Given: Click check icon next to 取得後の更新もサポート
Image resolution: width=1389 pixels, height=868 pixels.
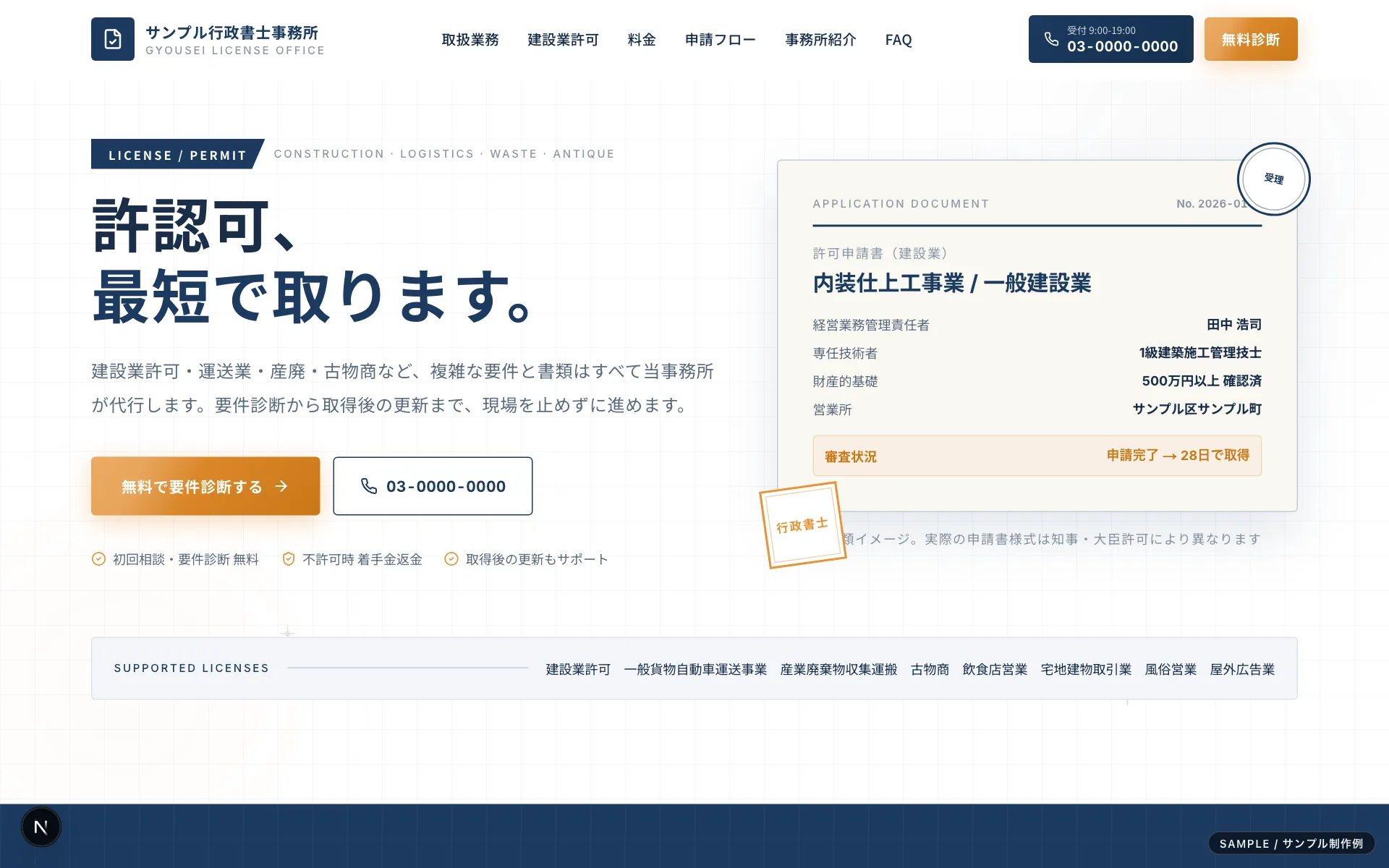Looking at the screenshot, I should click(x=451, y=559).
